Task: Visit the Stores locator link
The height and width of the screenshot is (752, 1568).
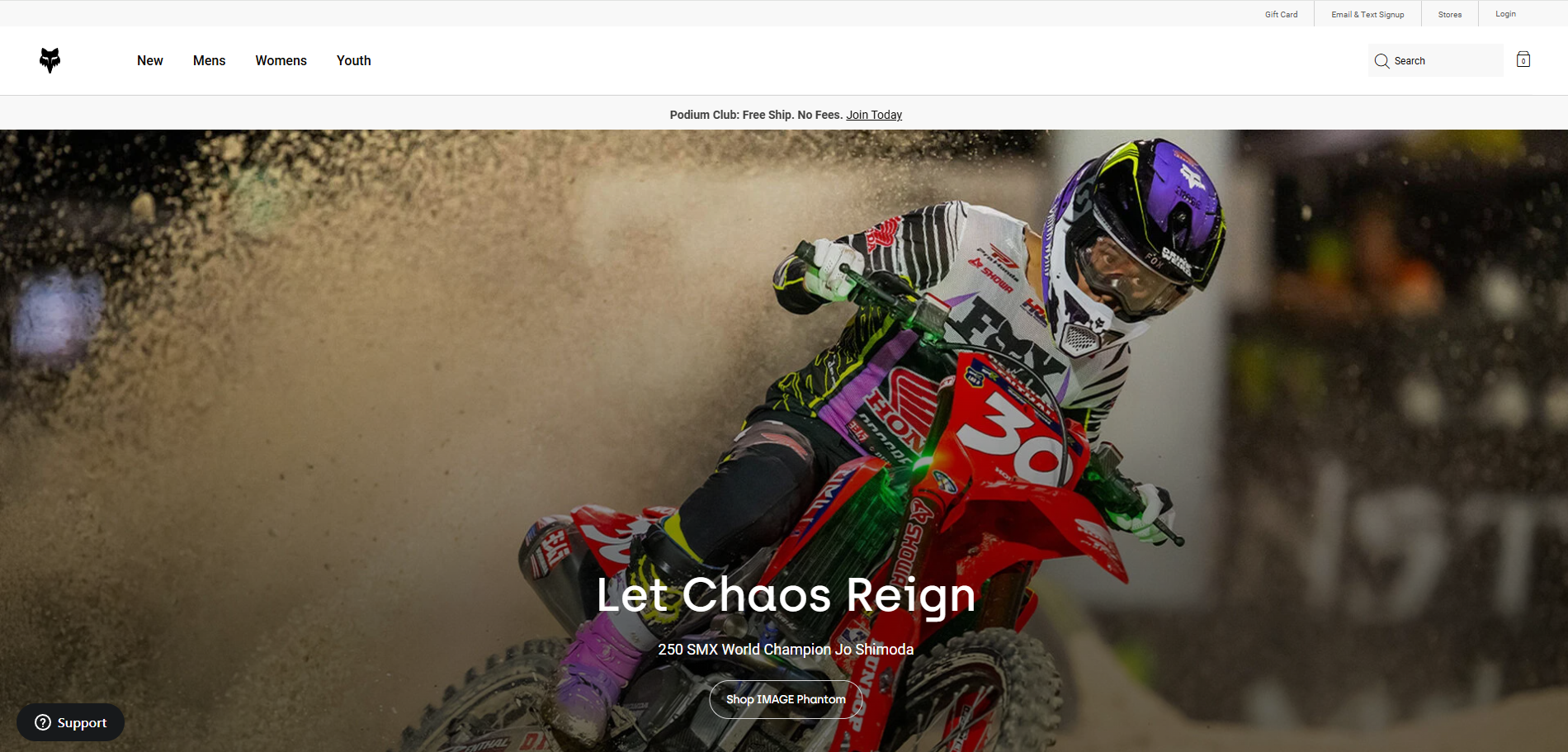Action: coord(1450,14)
